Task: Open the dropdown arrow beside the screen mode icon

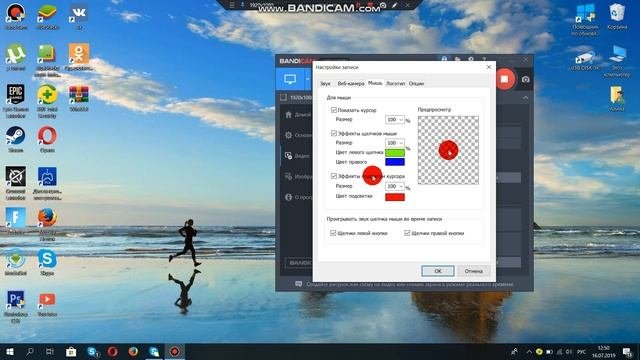Action: click(x=308, y=79)
